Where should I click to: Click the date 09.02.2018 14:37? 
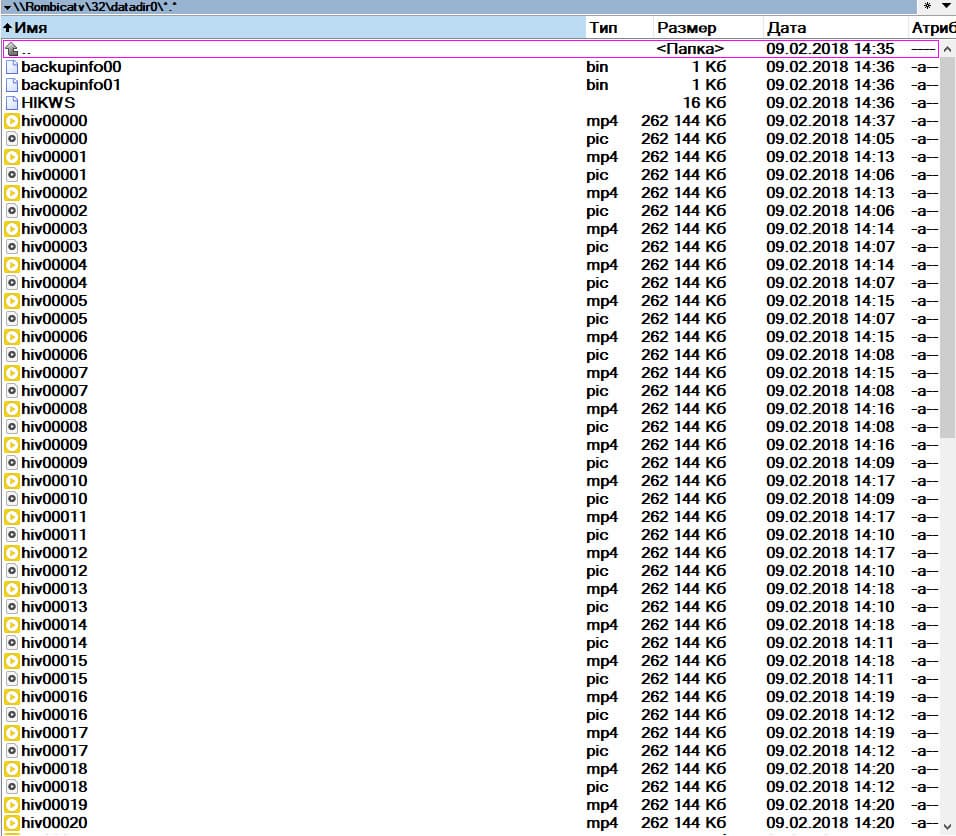[830, 121]
